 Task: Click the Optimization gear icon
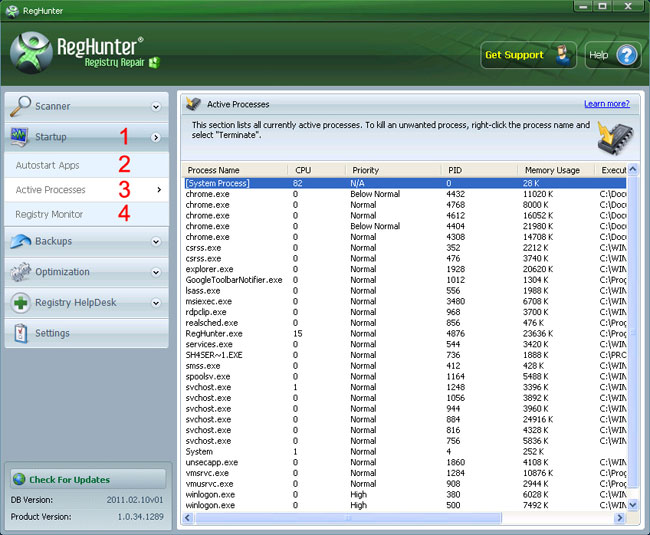pyautogui.click(x=21, y=272)
